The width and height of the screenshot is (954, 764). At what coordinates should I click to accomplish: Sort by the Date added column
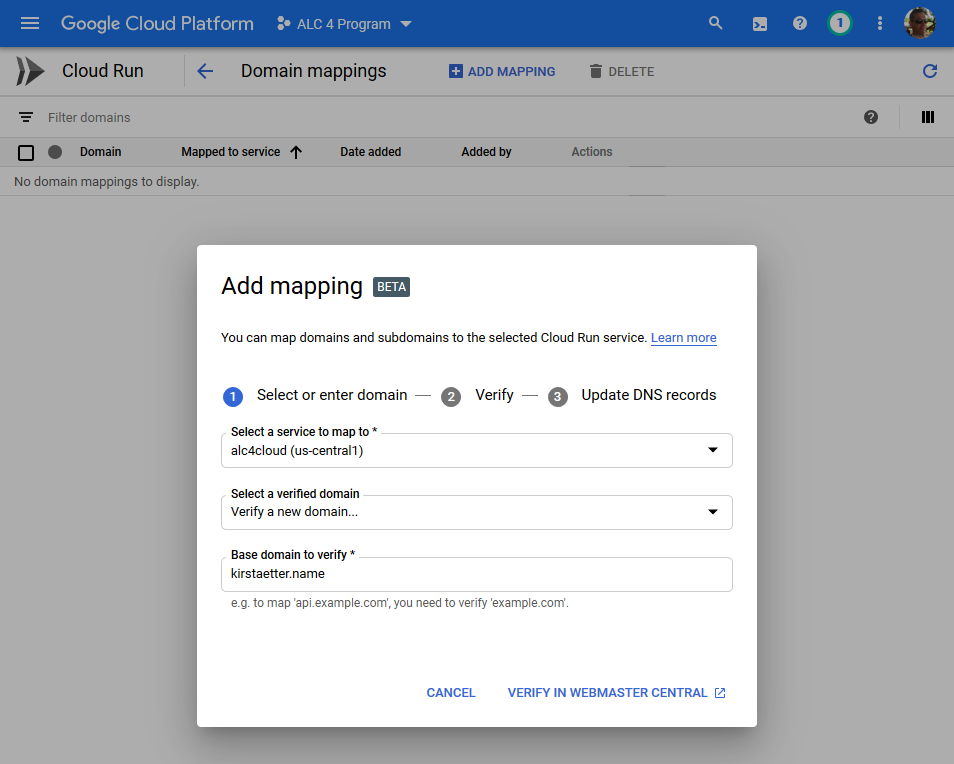click(x=371, y=152)
